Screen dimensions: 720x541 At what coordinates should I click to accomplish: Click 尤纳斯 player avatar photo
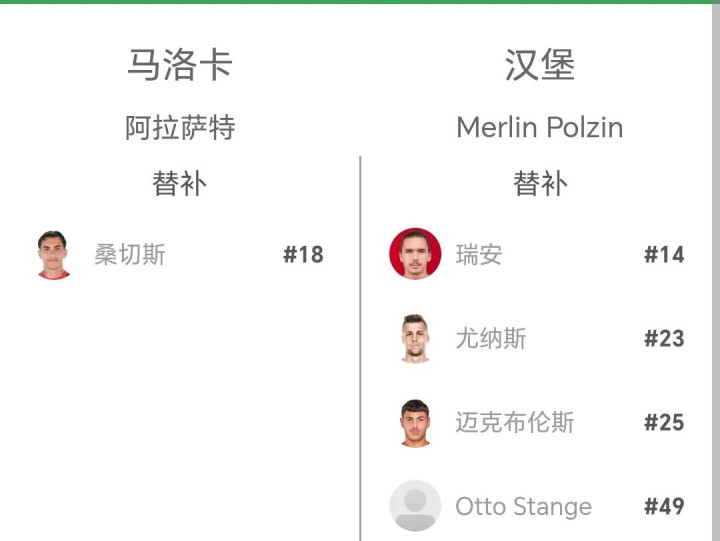coord(415,338)
